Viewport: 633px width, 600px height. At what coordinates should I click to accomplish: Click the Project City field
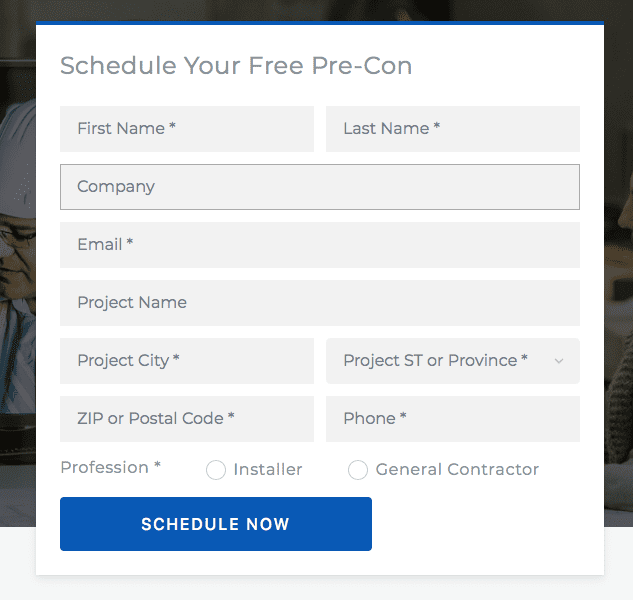pos(186,361)
